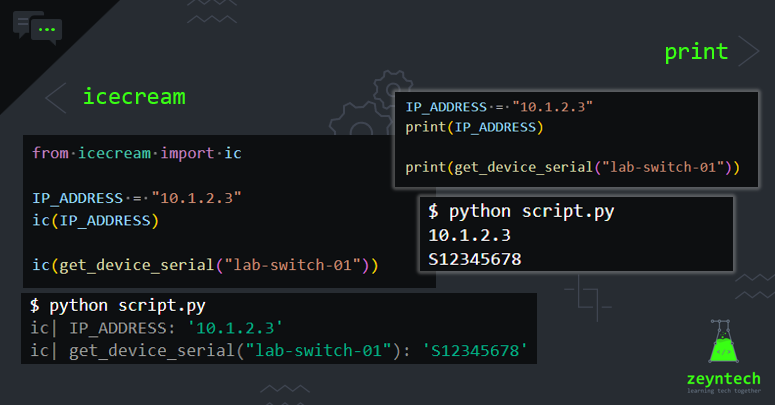775x405 pixels.
Task: Click the plain '10.1.2.3' output line
Action: point(470,235)
